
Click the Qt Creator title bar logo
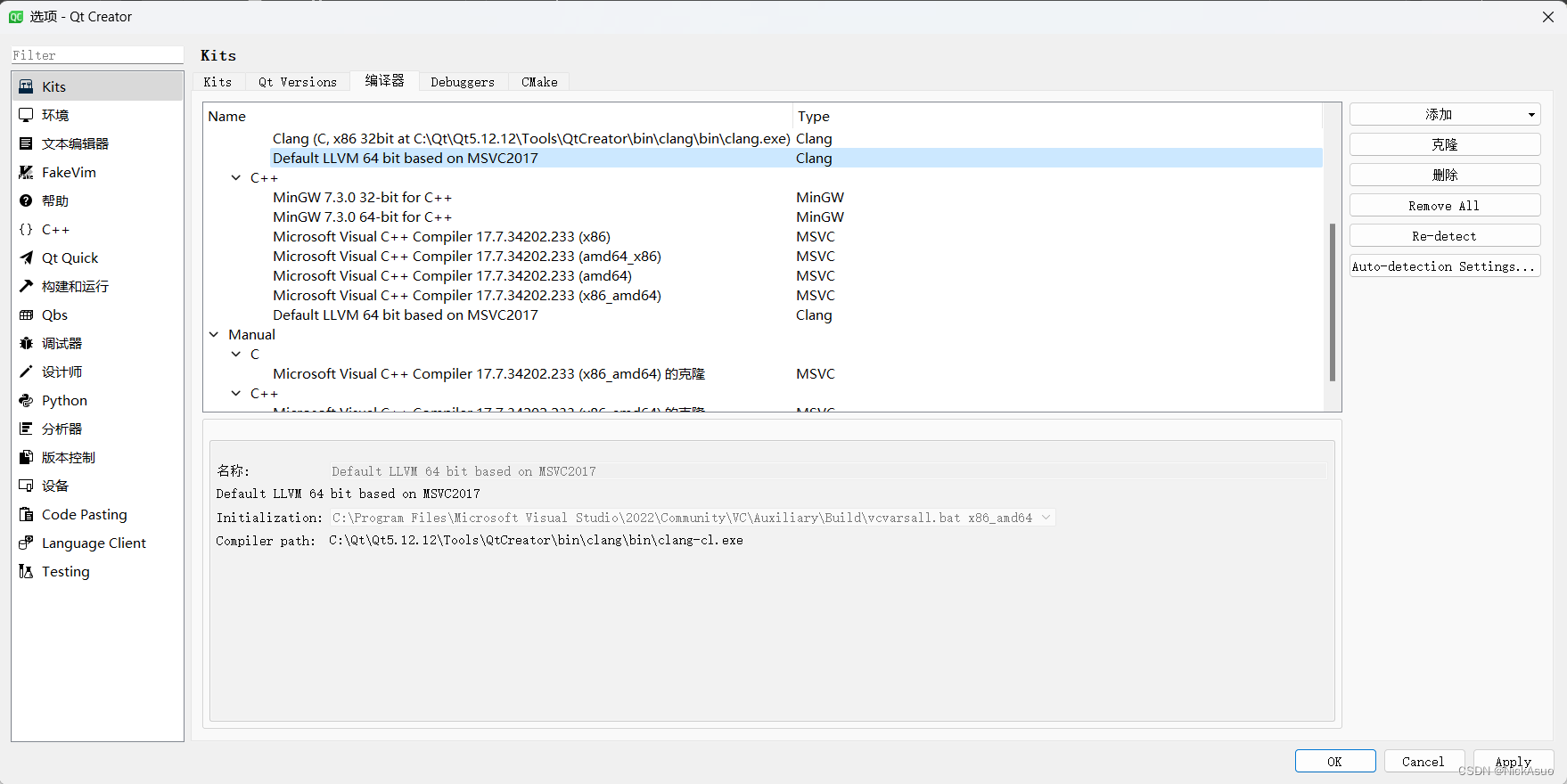tap(16, 16)
